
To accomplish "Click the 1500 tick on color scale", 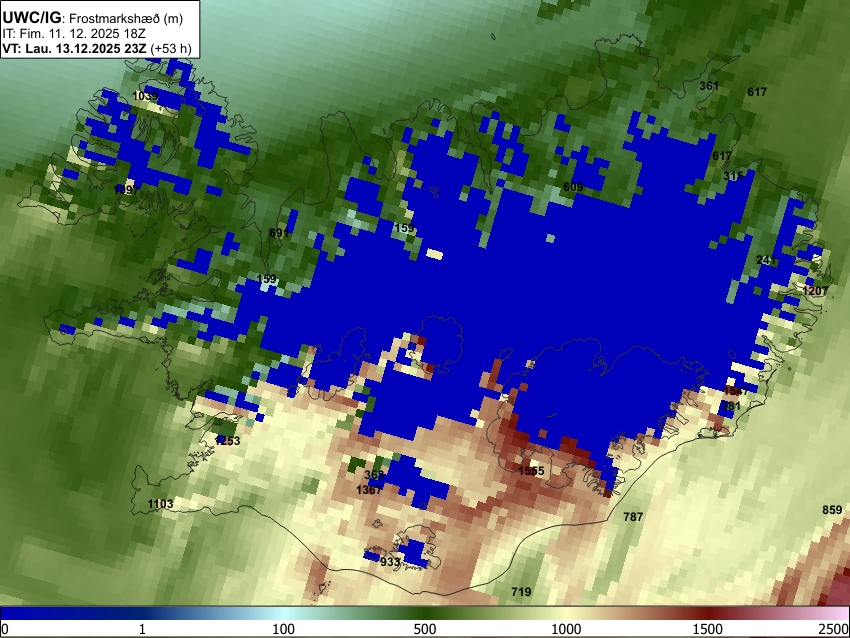I will point(708,629).
